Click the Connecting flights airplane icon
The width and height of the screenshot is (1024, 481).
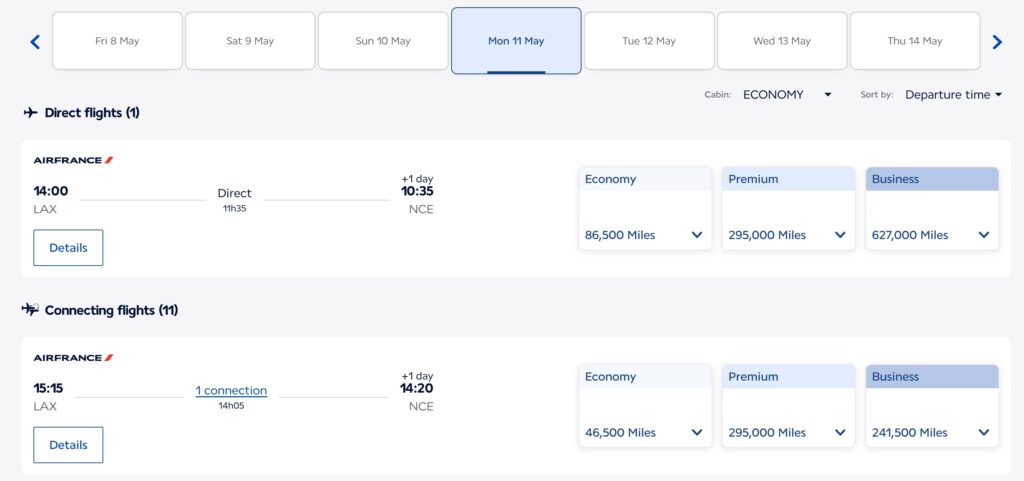pyautogui.click(x=31, y=310)
